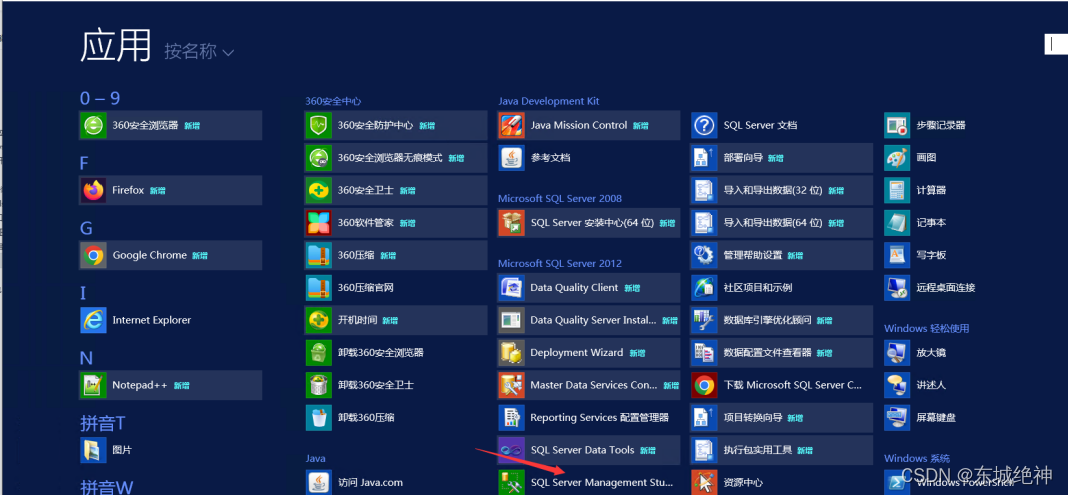Open 360安全浏览器无痕模式 icon
The width and height of the screenshot is (1068, 495).
319,158
